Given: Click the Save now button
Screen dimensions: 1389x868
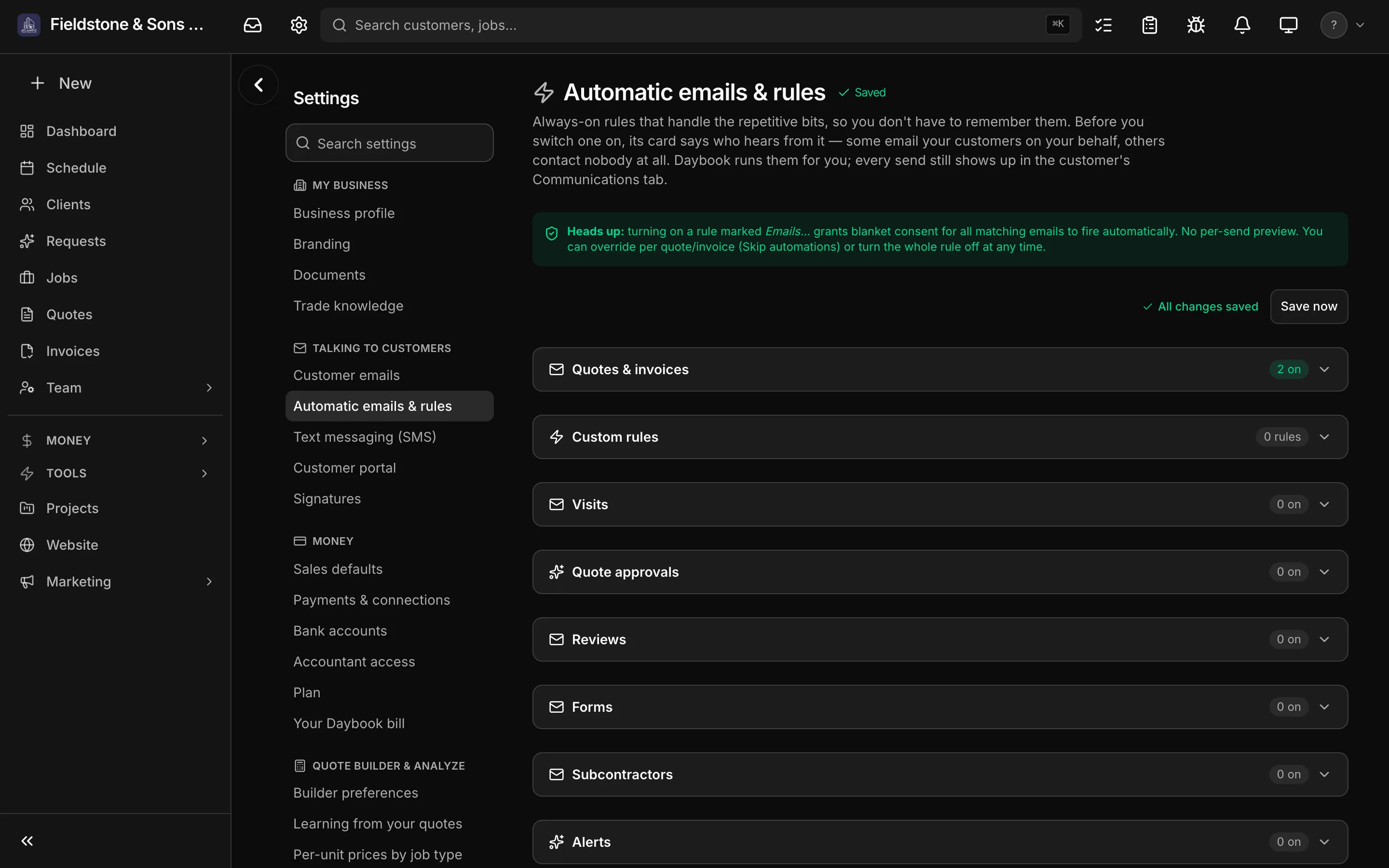Looking at the screenshot, I should (x=1308, y=307).
